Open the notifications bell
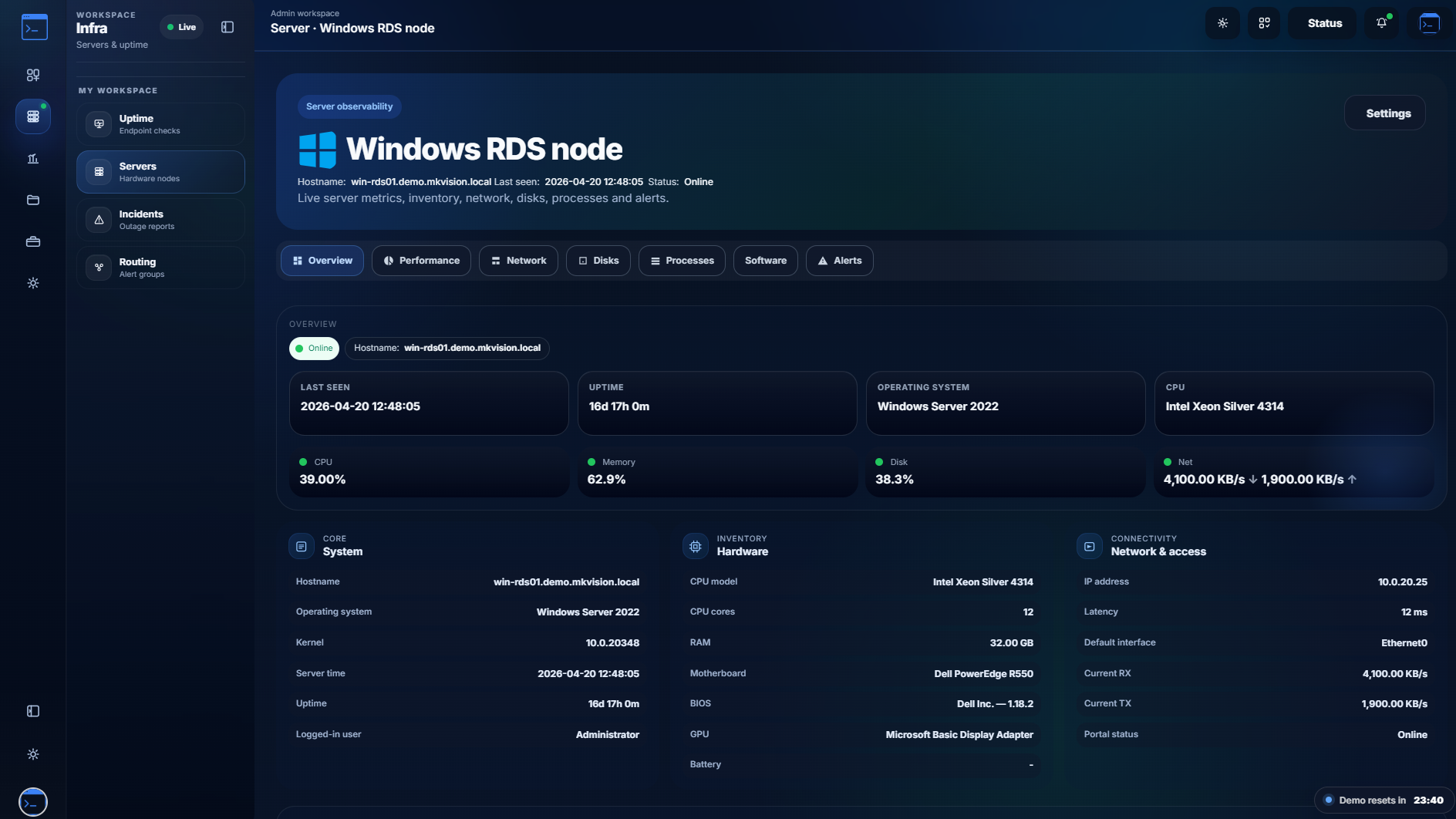Screen dimensions: 1456x819 1382,23
